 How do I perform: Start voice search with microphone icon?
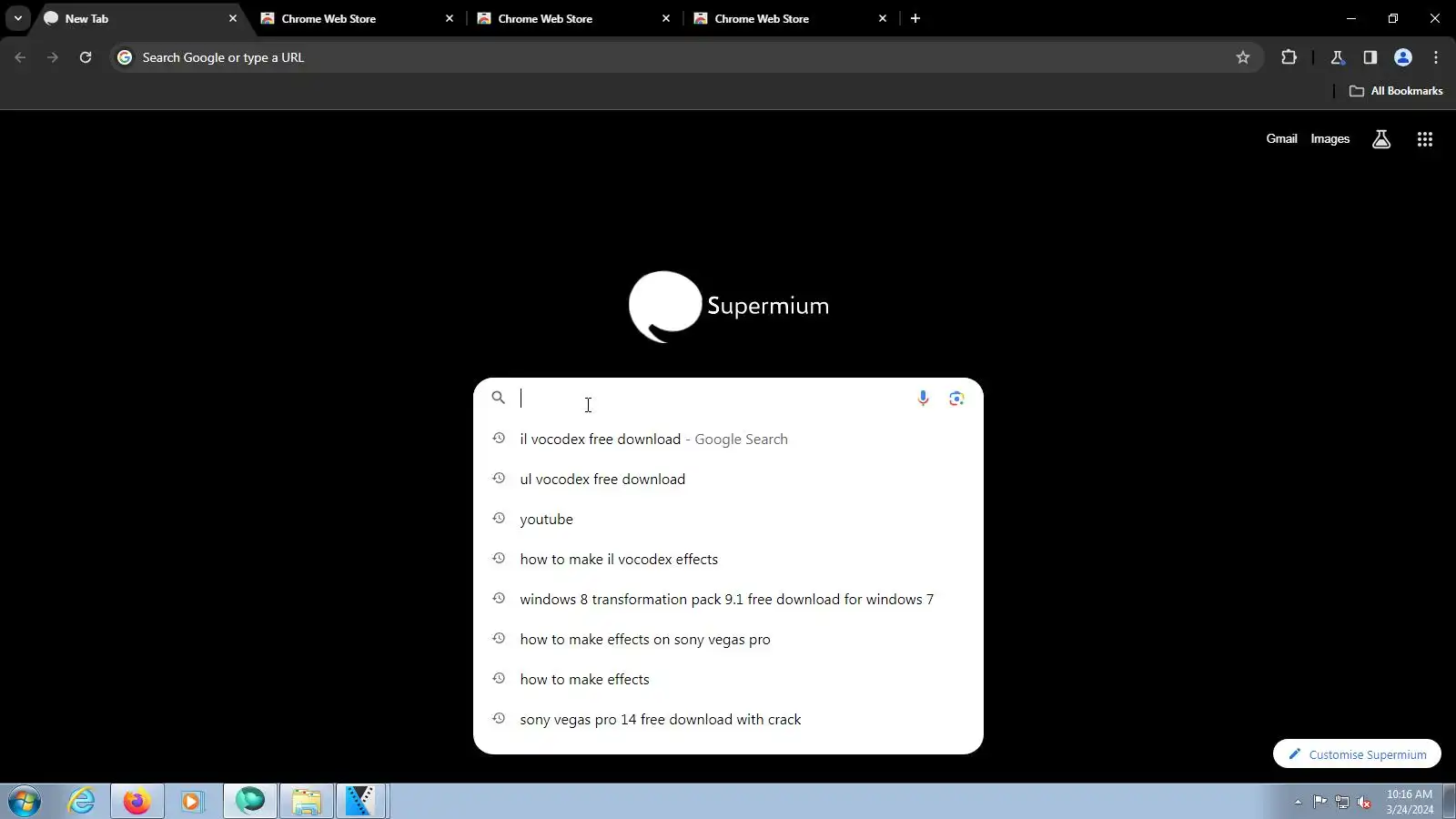(923, 399)
